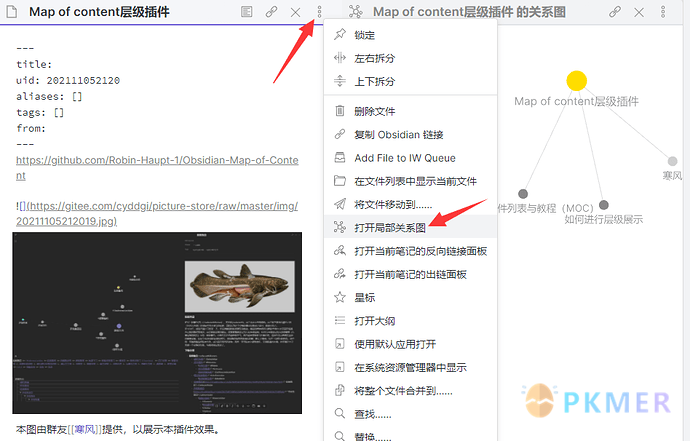The width and height of the screenshot is (690, 441).
Task: Follow the 寒风 internal link in note
Action: 84,429
